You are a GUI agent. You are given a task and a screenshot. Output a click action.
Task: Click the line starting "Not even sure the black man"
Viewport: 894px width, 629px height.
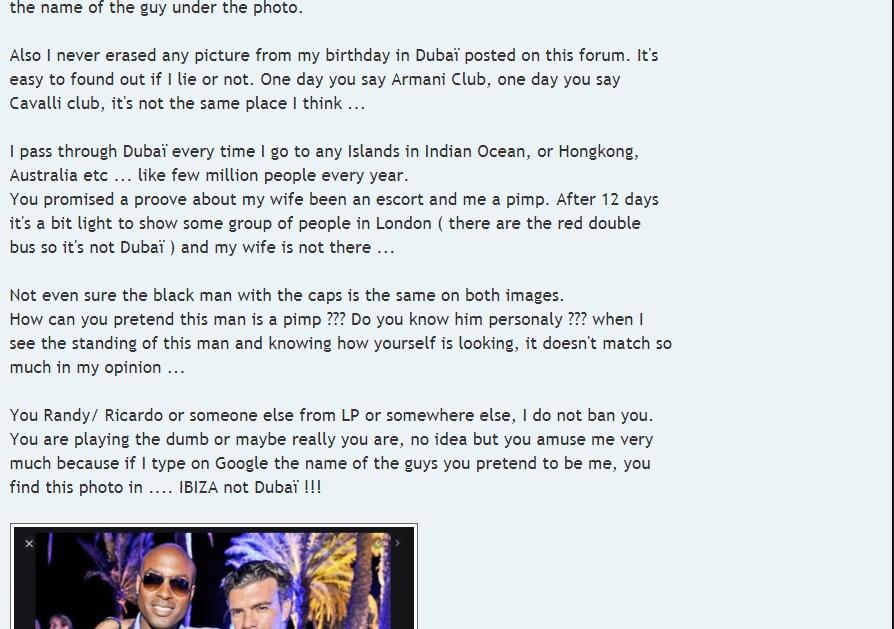pos(287,295)
